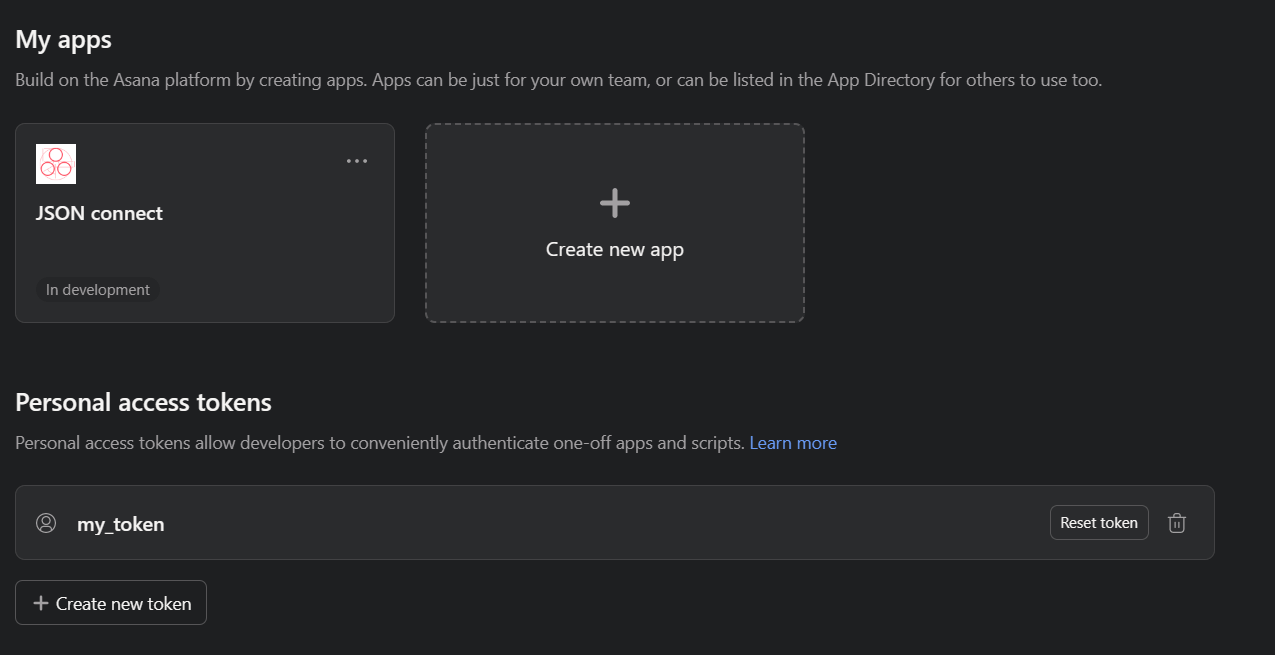1275x655 pixels.
Task: Click Create new token
Action: [110, 602]
